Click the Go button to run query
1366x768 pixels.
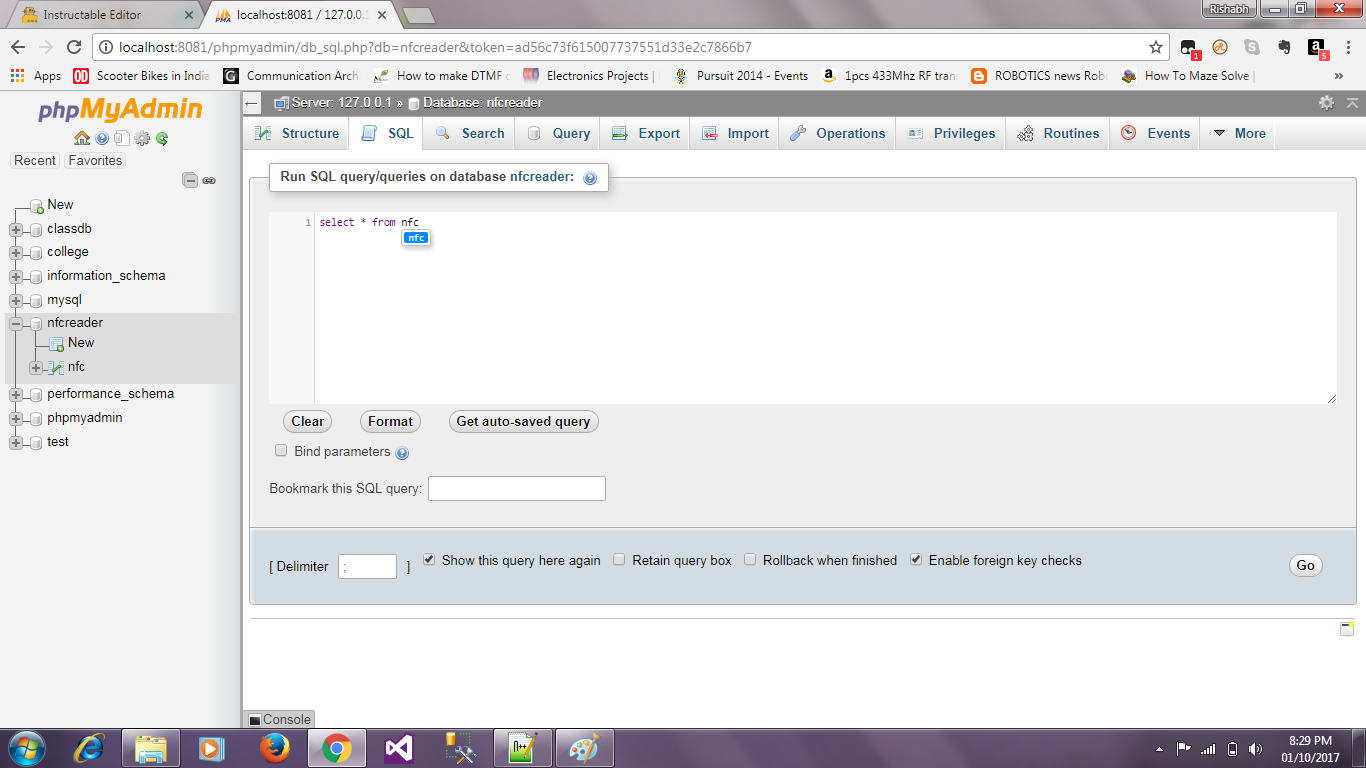pos(1305,565)
